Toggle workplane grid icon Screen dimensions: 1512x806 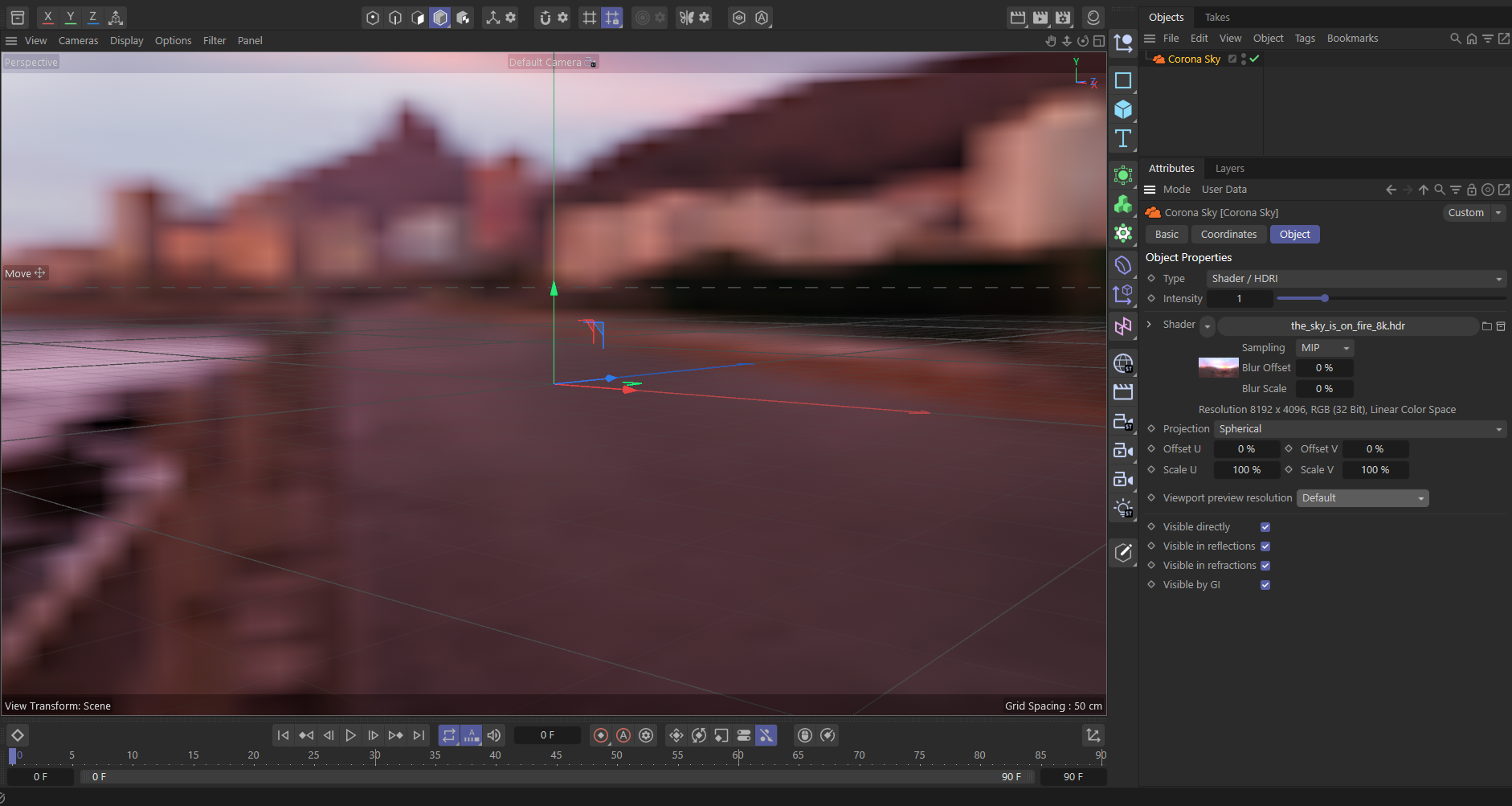tap(590, 17)
